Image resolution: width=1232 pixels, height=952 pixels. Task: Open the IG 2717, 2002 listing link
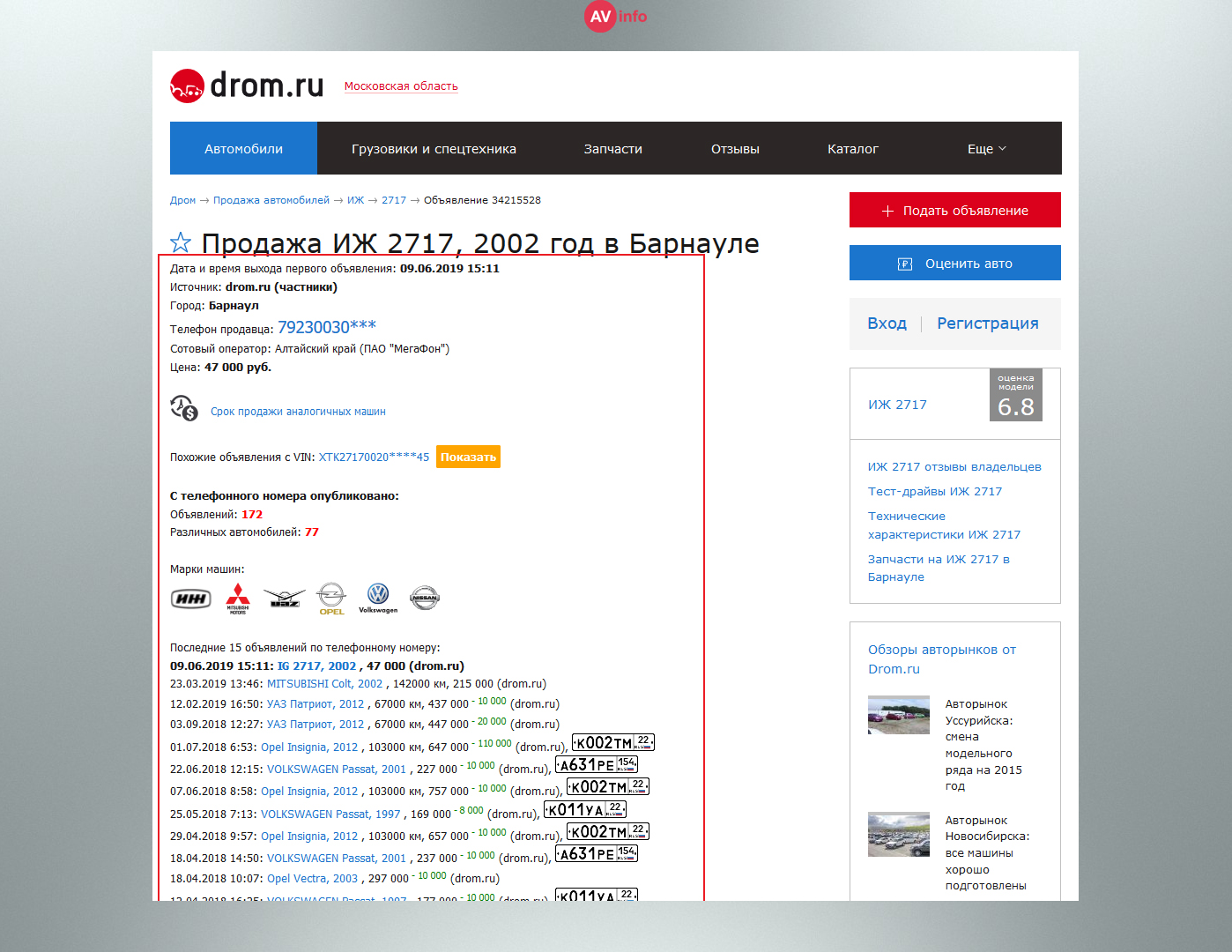coord(317,666)
